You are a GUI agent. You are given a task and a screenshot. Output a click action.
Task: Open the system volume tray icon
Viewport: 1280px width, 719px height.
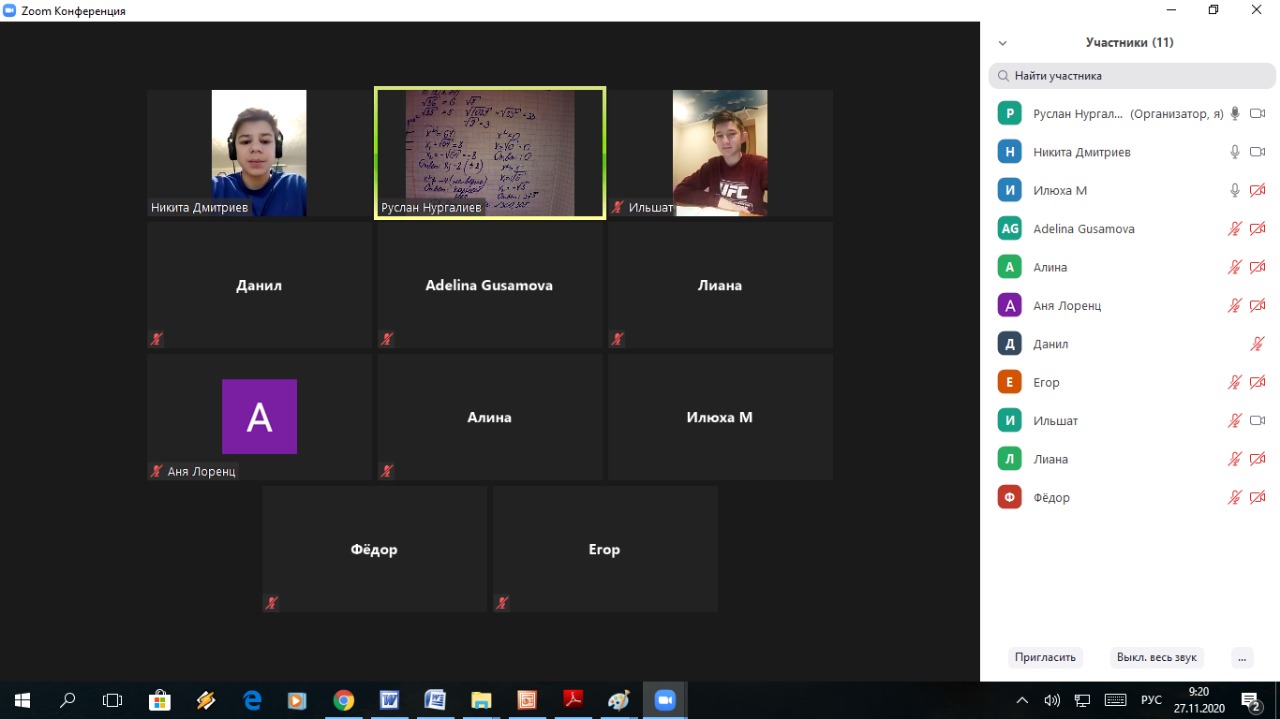tap(1051, 700)
